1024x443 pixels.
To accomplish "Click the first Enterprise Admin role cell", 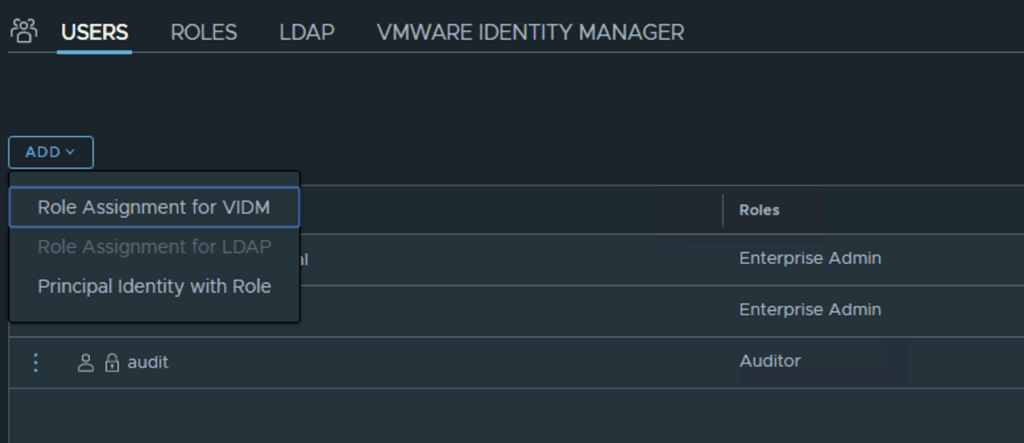I will point(810,258).
